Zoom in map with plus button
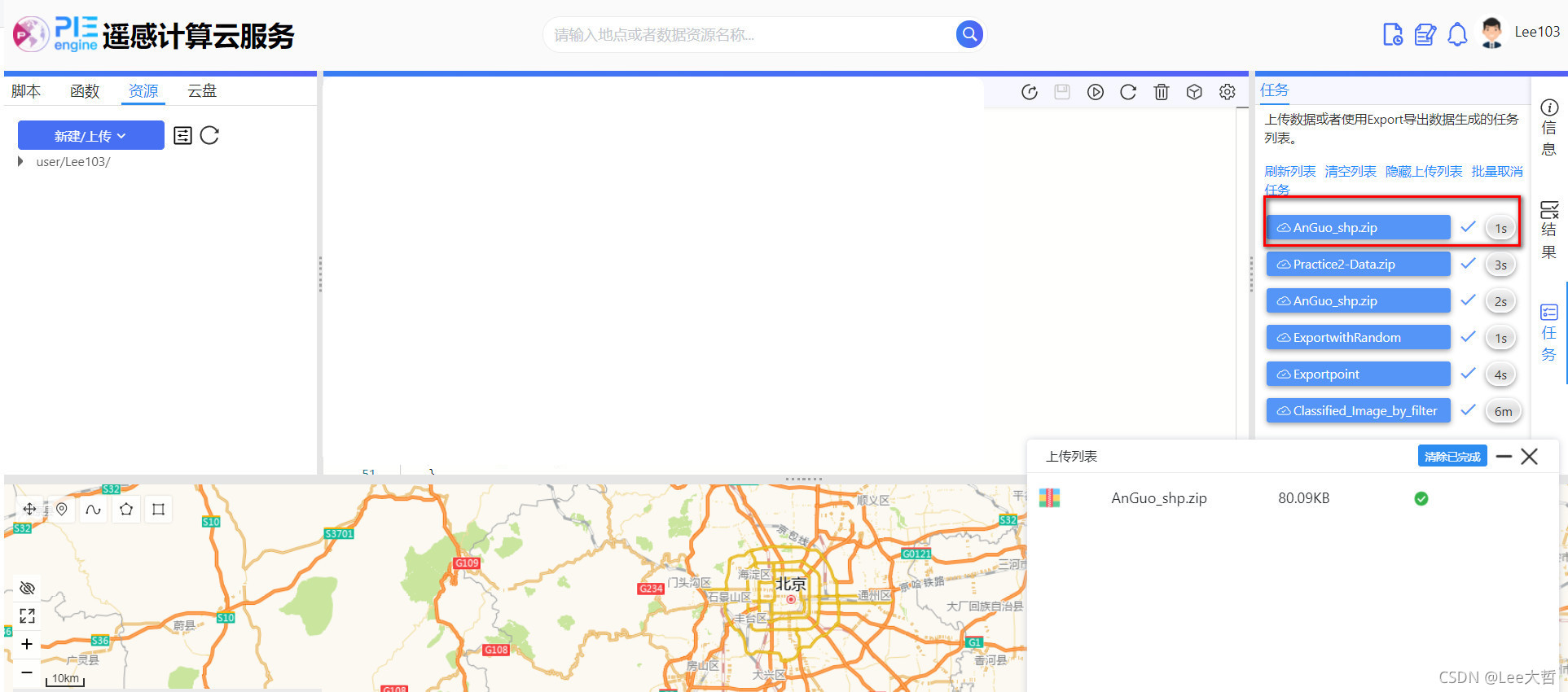The height and width of the screenshot is (692, 1568). pos(27,644)
